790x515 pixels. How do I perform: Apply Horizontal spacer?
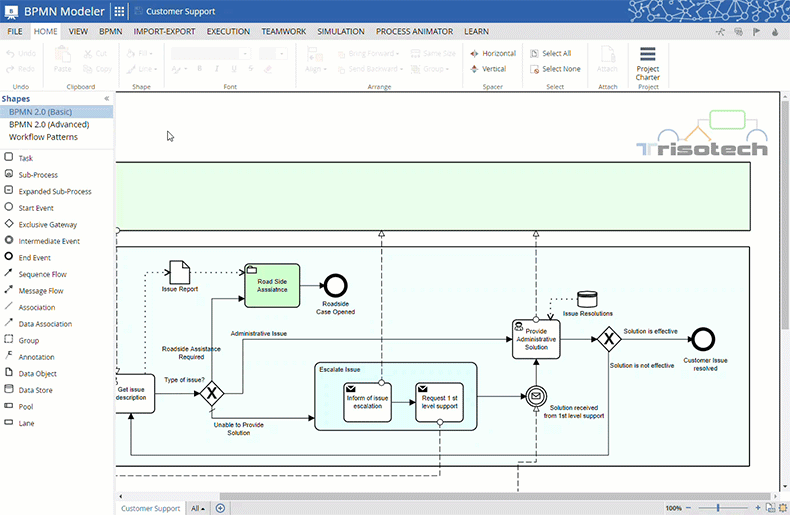click(x=493, y=53)
